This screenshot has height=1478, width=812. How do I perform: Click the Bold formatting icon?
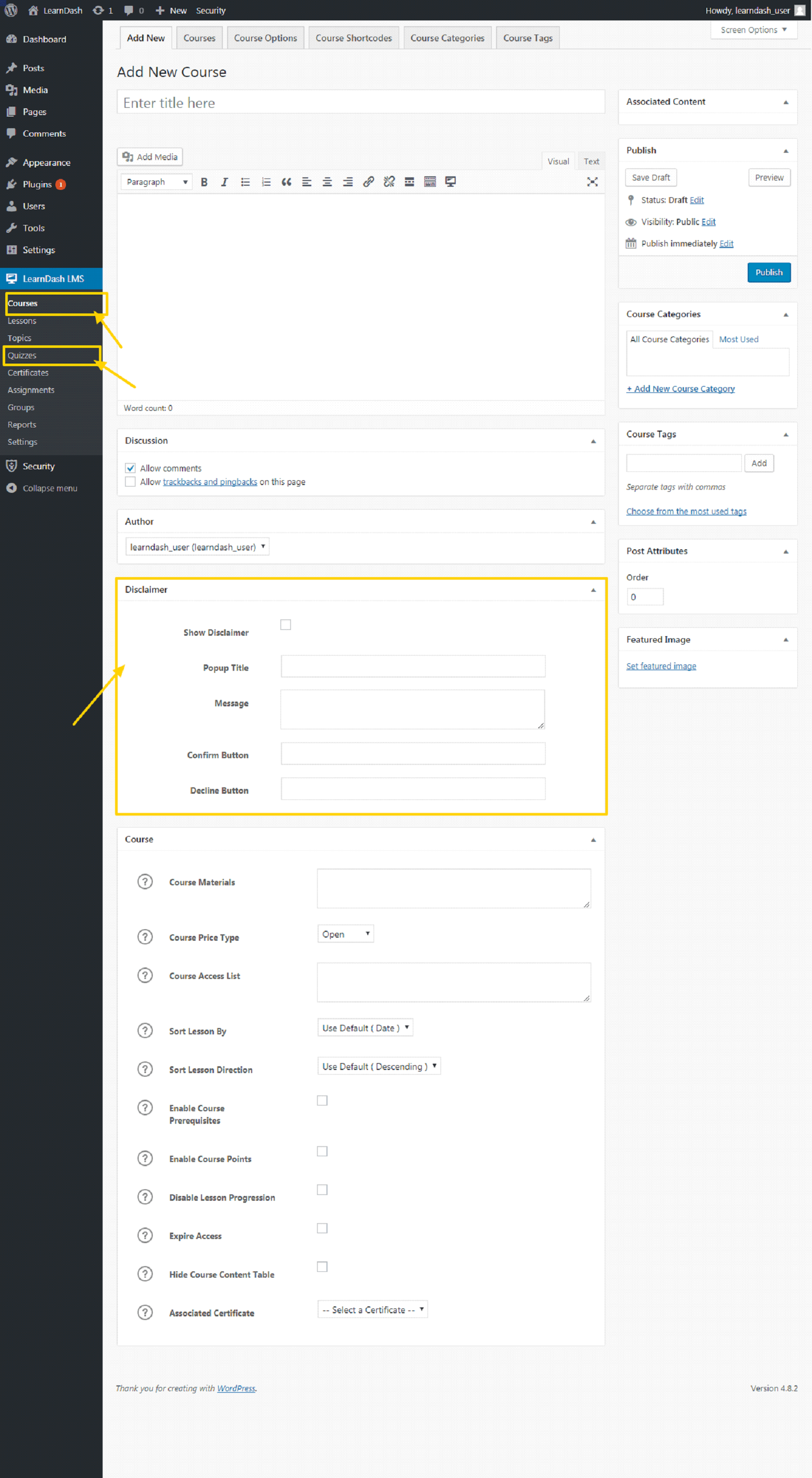pyautogui.click(x=204, y=182)
